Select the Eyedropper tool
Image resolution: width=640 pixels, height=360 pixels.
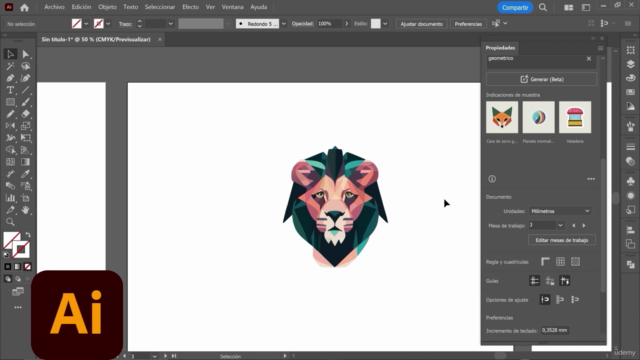tap(26, 174)
